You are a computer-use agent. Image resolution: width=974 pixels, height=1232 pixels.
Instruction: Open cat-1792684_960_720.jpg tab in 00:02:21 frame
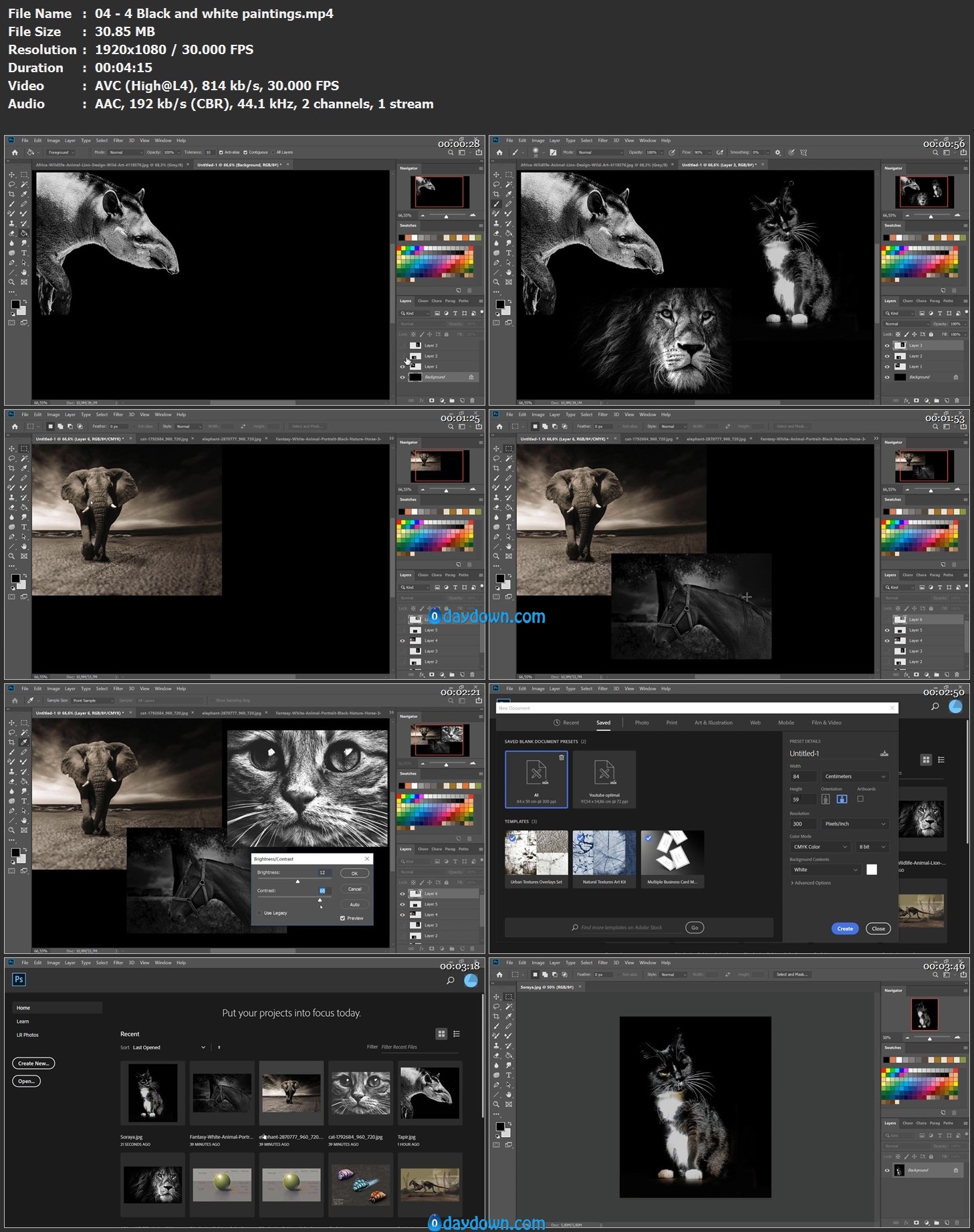(x=164, y=713)
